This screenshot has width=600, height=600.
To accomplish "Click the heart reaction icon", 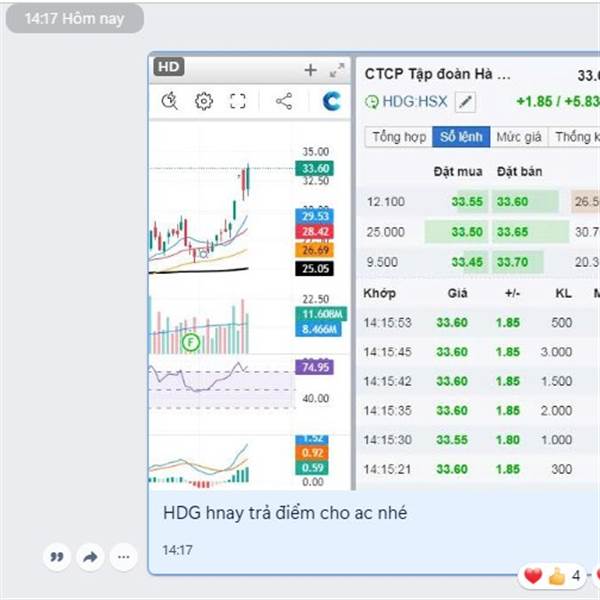I will 533,576.
